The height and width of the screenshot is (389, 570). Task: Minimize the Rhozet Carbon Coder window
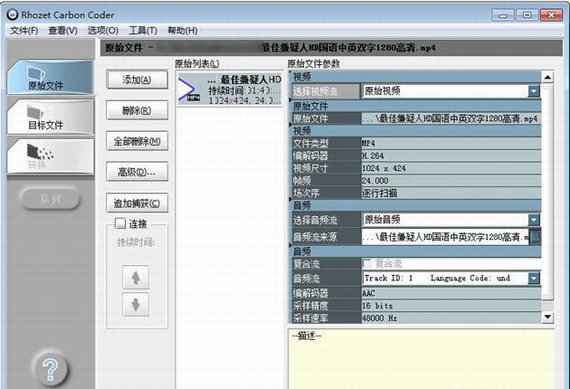point(503,15)
